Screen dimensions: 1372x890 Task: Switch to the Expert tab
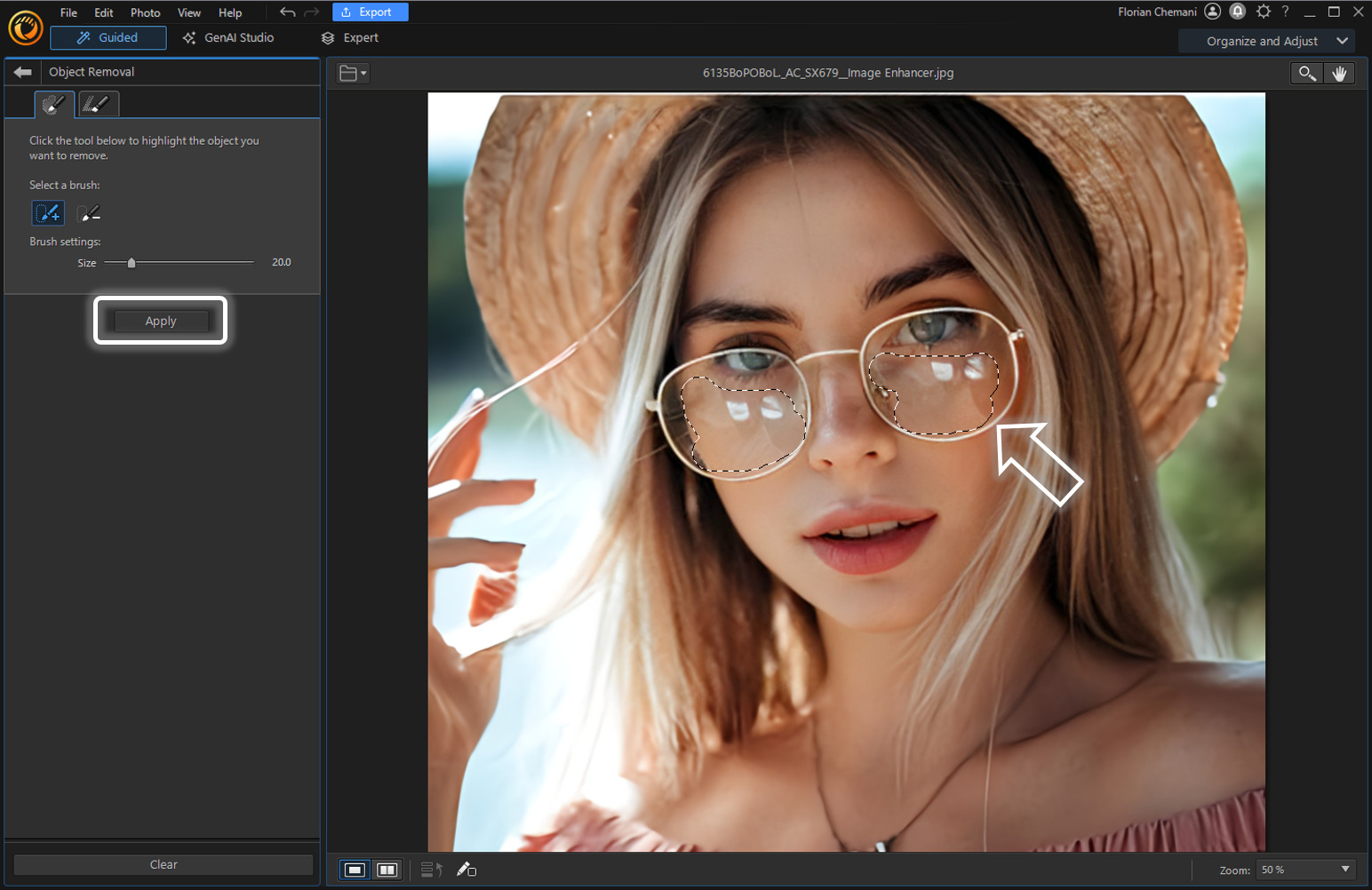[359, 37]
